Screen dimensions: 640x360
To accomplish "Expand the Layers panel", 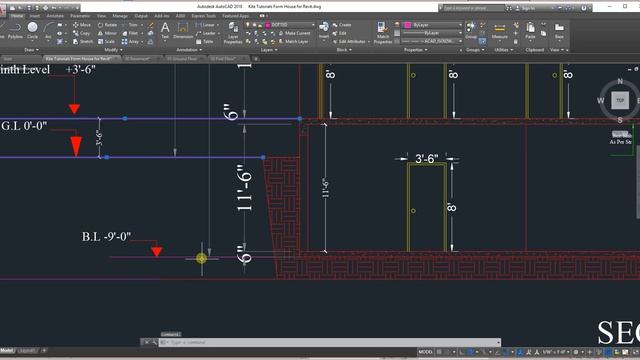I will click(269, 50).
